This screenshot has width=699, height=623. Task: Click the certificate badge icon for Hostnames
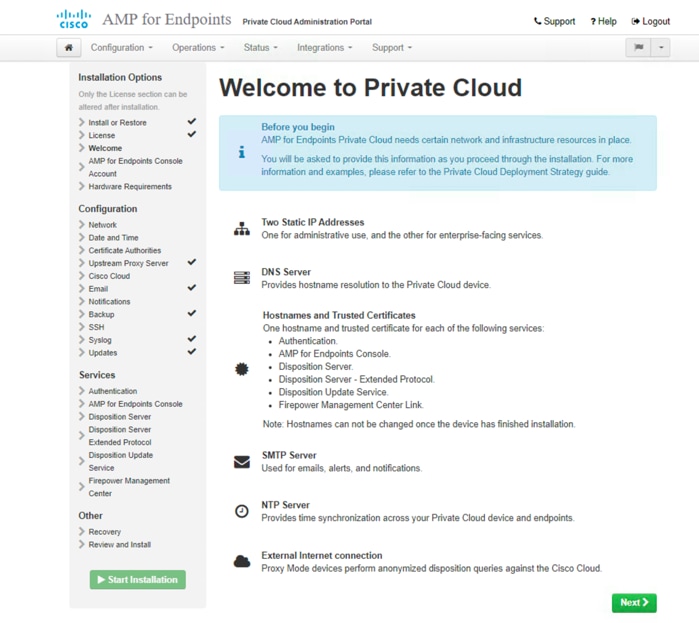(x=242, y=369)
